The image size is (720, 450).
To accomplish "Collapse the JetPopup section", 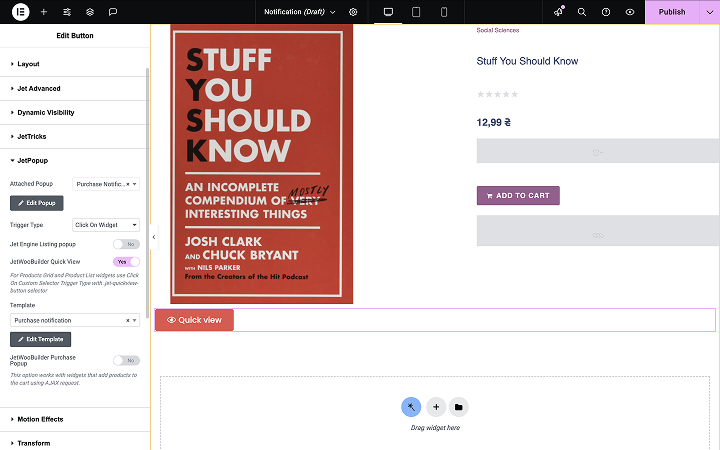I will point(74,160).
